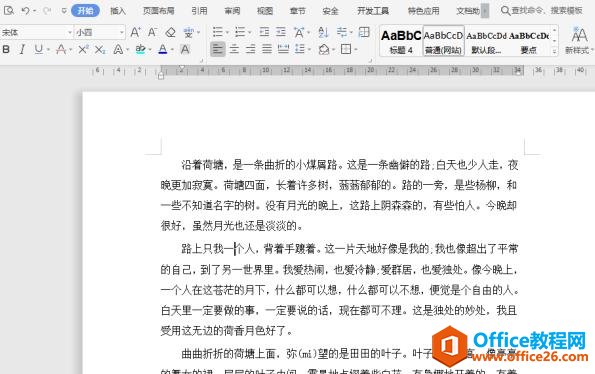
Task: Select right alignment
Action: (x=250, y=49)
